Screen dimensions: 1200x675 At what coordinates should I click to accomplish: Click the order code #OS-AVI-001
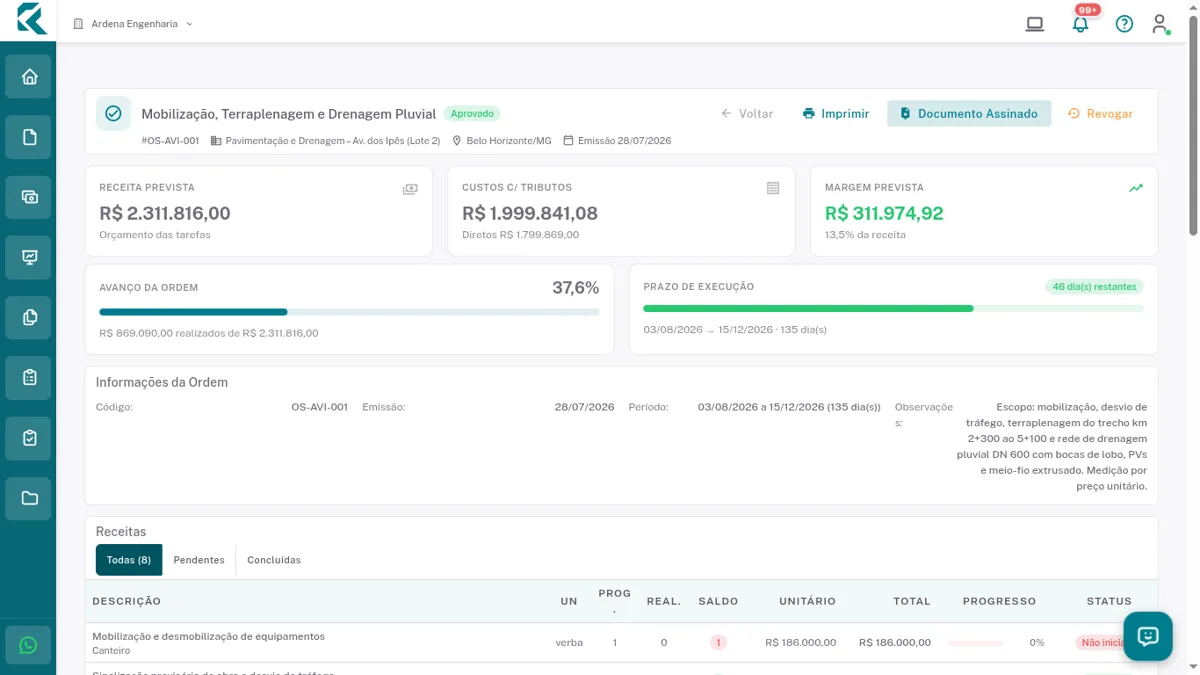click(170, 141)
